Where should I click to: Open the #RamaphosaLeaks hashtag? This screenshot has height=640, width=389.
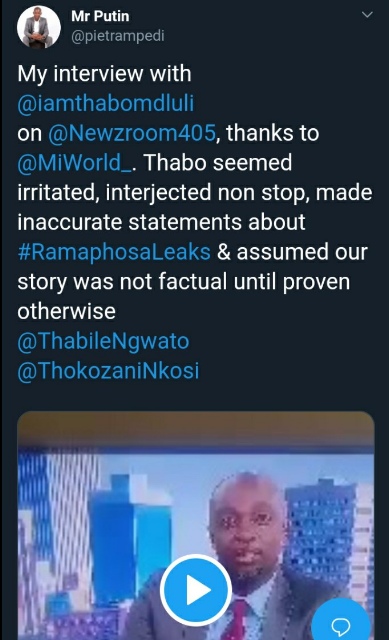(x=114, y=252)
